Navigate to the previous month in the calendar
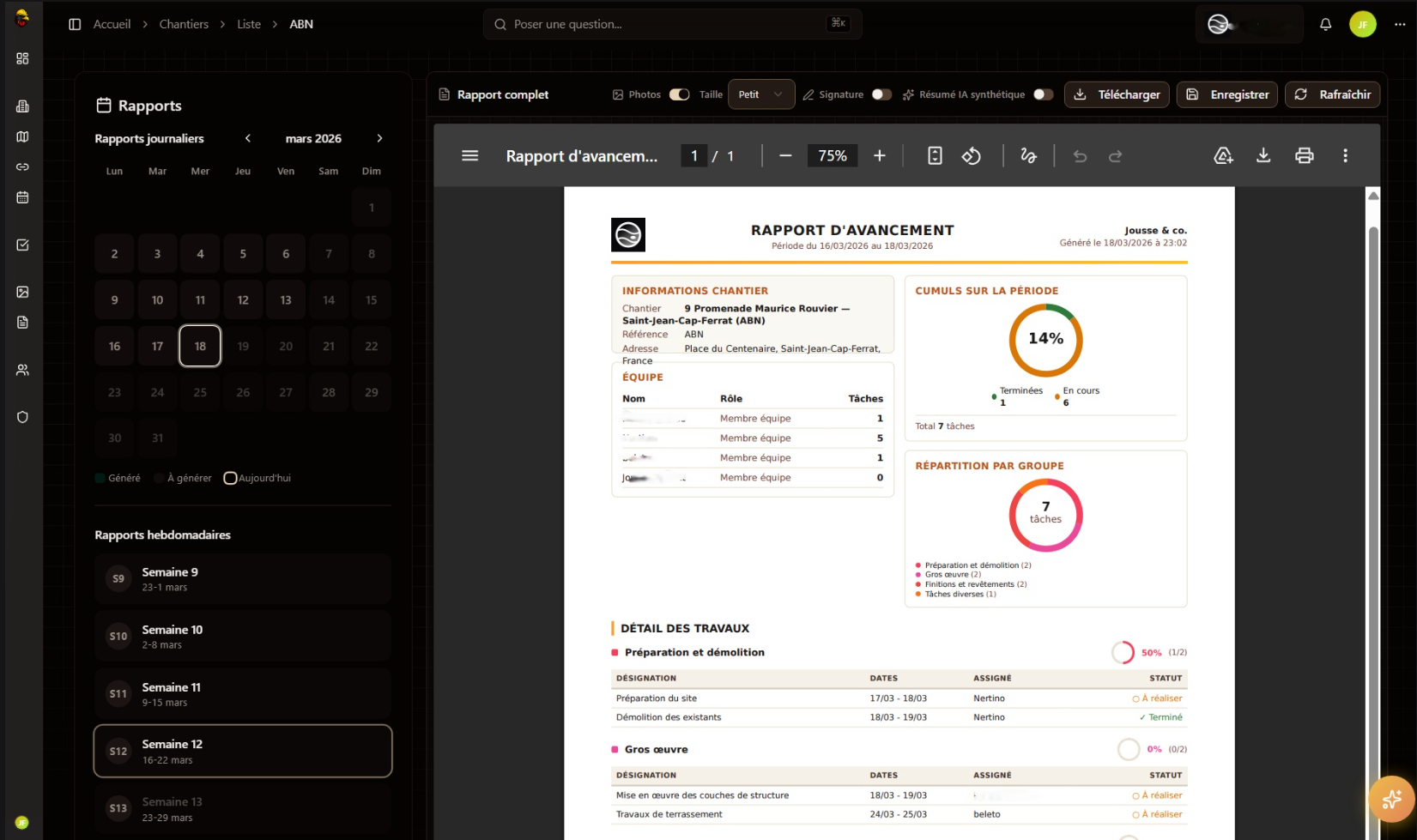 coord(247,137)
